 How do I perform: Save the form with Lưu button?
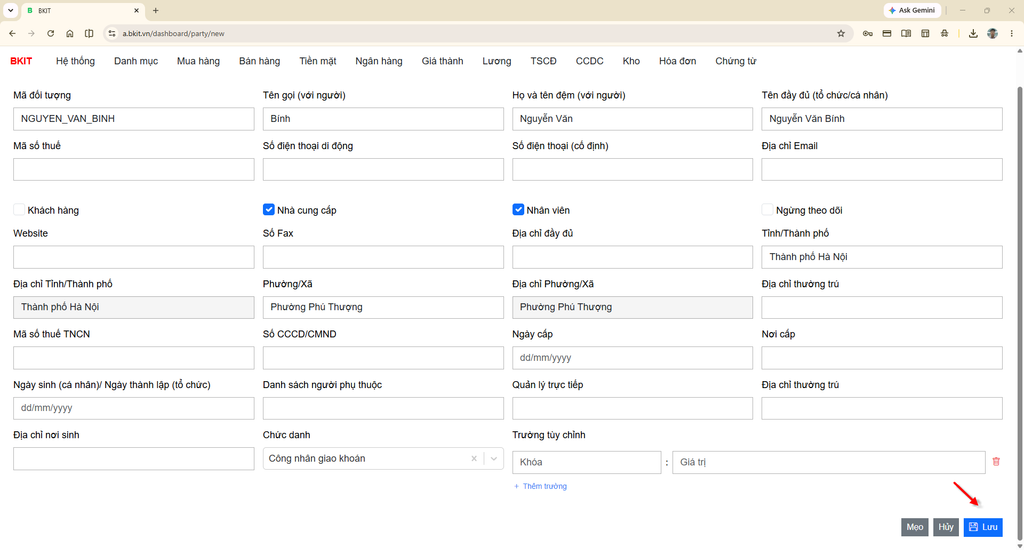pyautogui.click(x=983, y=526)
